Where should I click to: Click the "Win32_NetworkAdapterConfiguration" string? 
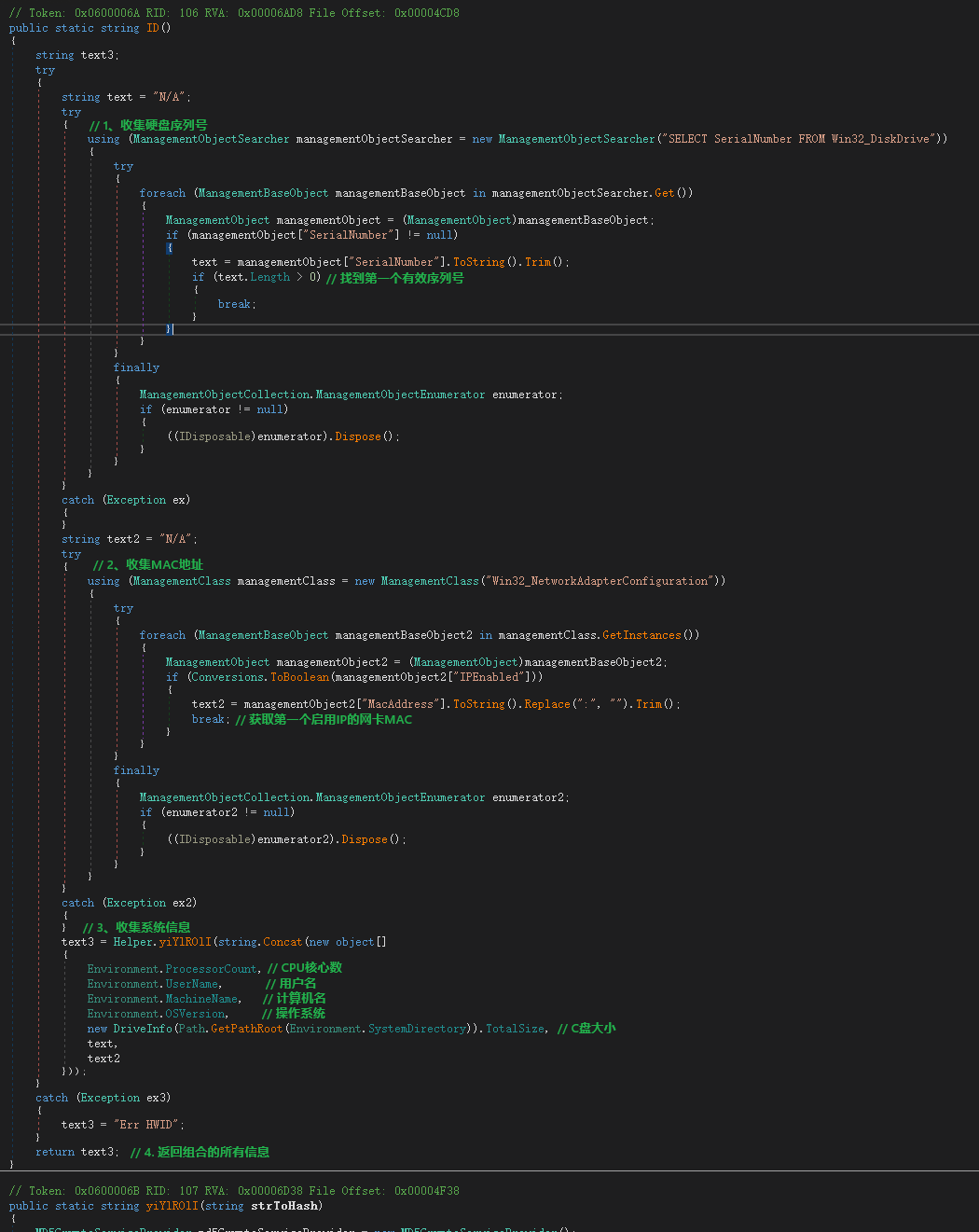(x=600, y=581)
